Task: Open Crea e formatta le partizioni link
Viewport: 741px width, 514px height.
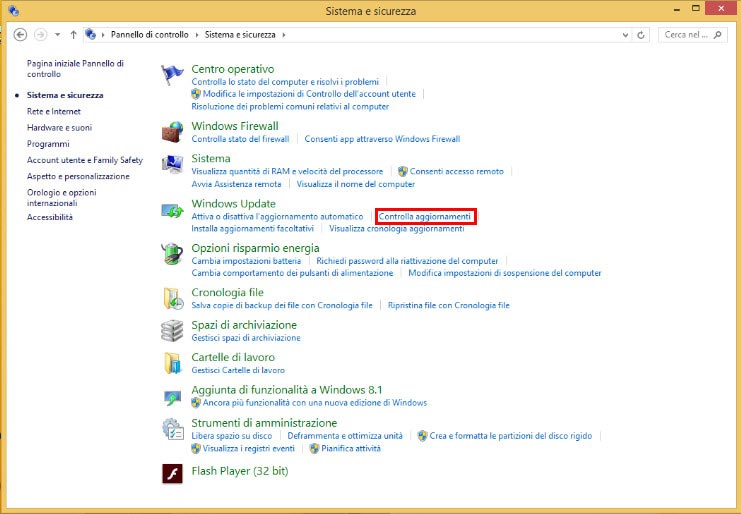Action: coord(510,436)
